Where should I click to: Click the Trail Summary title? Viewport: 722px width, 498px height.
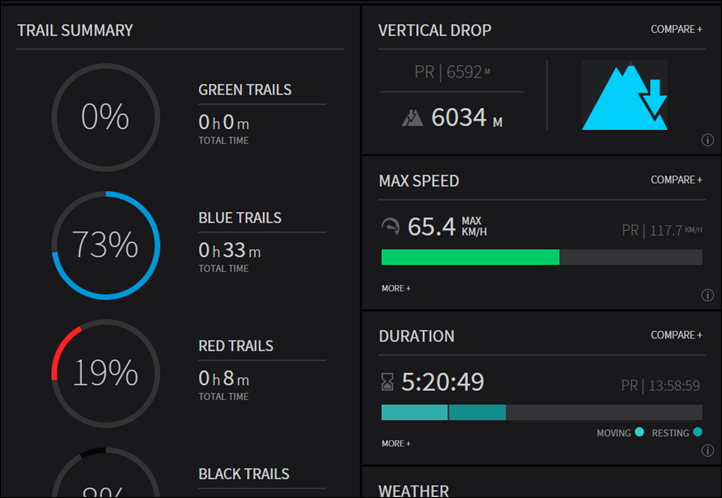75,30
